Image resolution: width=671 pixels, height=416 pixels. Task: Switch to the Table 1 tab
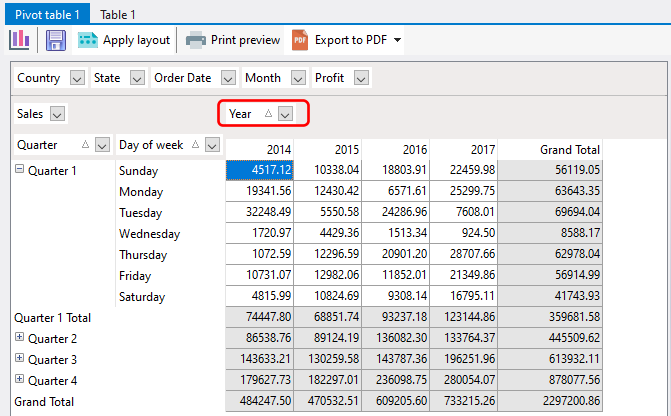[118, 15]
